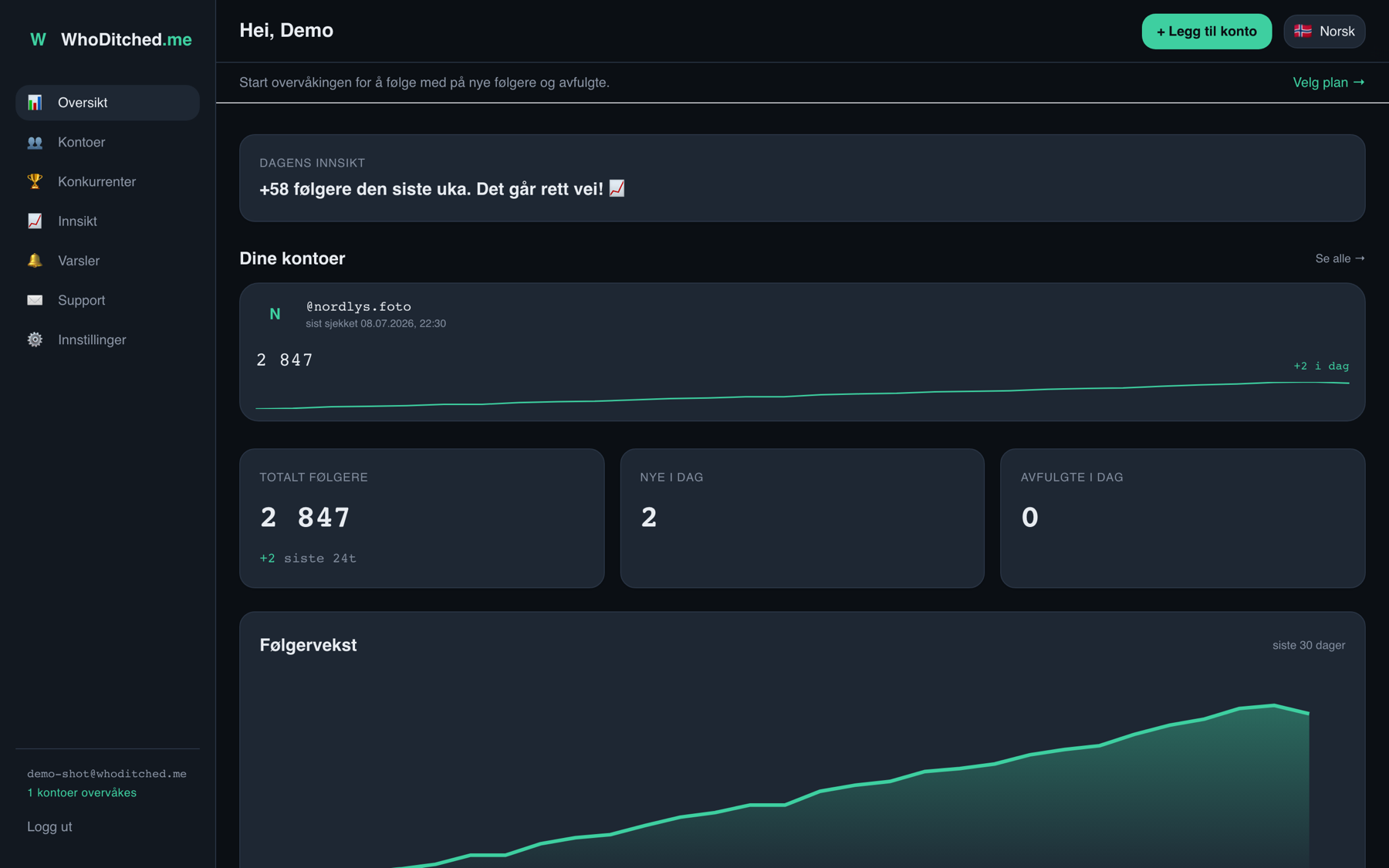Image resolution: width=1389 pixels, height=868 pixels.
Task: Click the Avfulgte i dag label
Action: point(1072,477)
